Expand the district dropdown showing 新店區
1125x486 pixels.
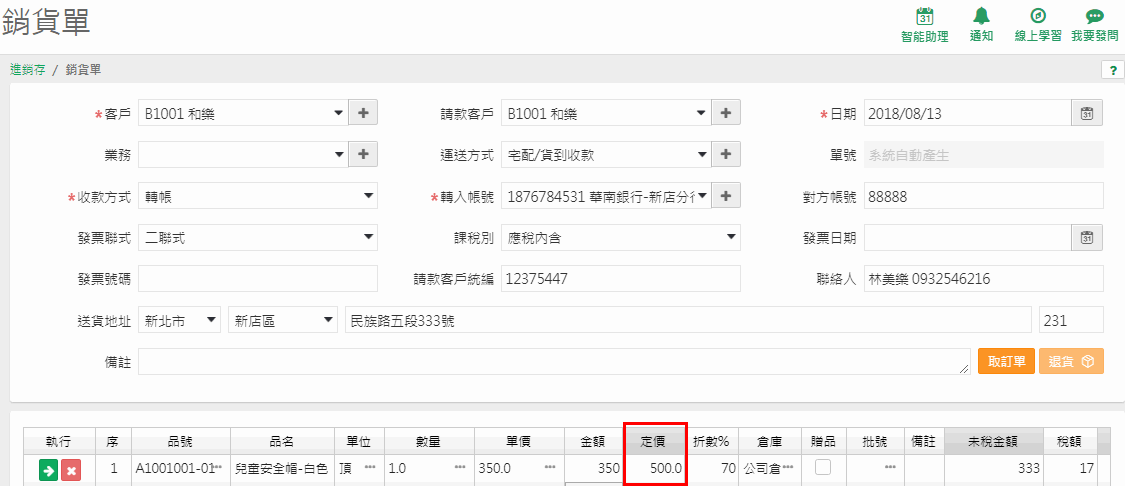click(328, 320)
